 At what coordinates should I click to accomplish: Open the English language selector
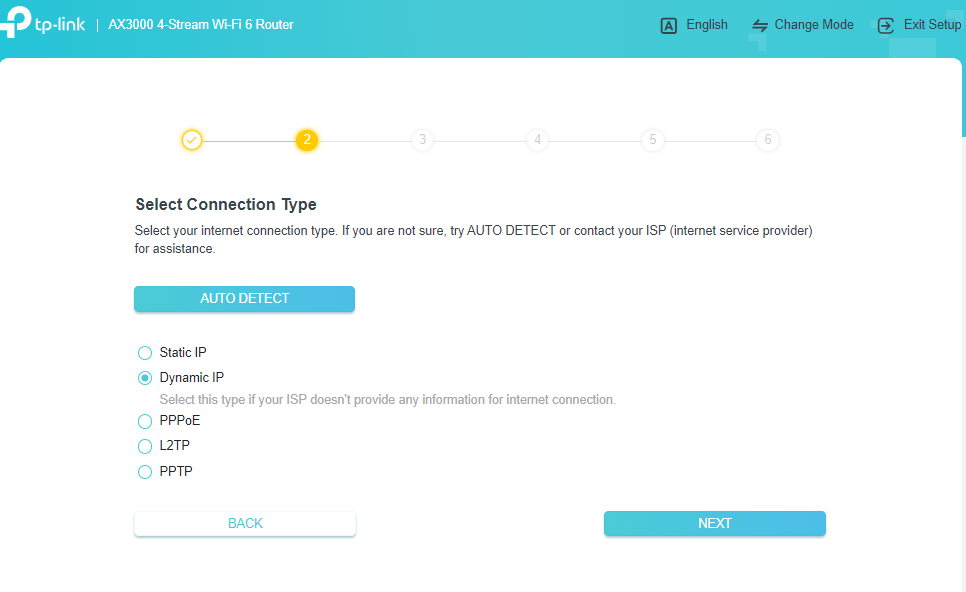[706, 25]
